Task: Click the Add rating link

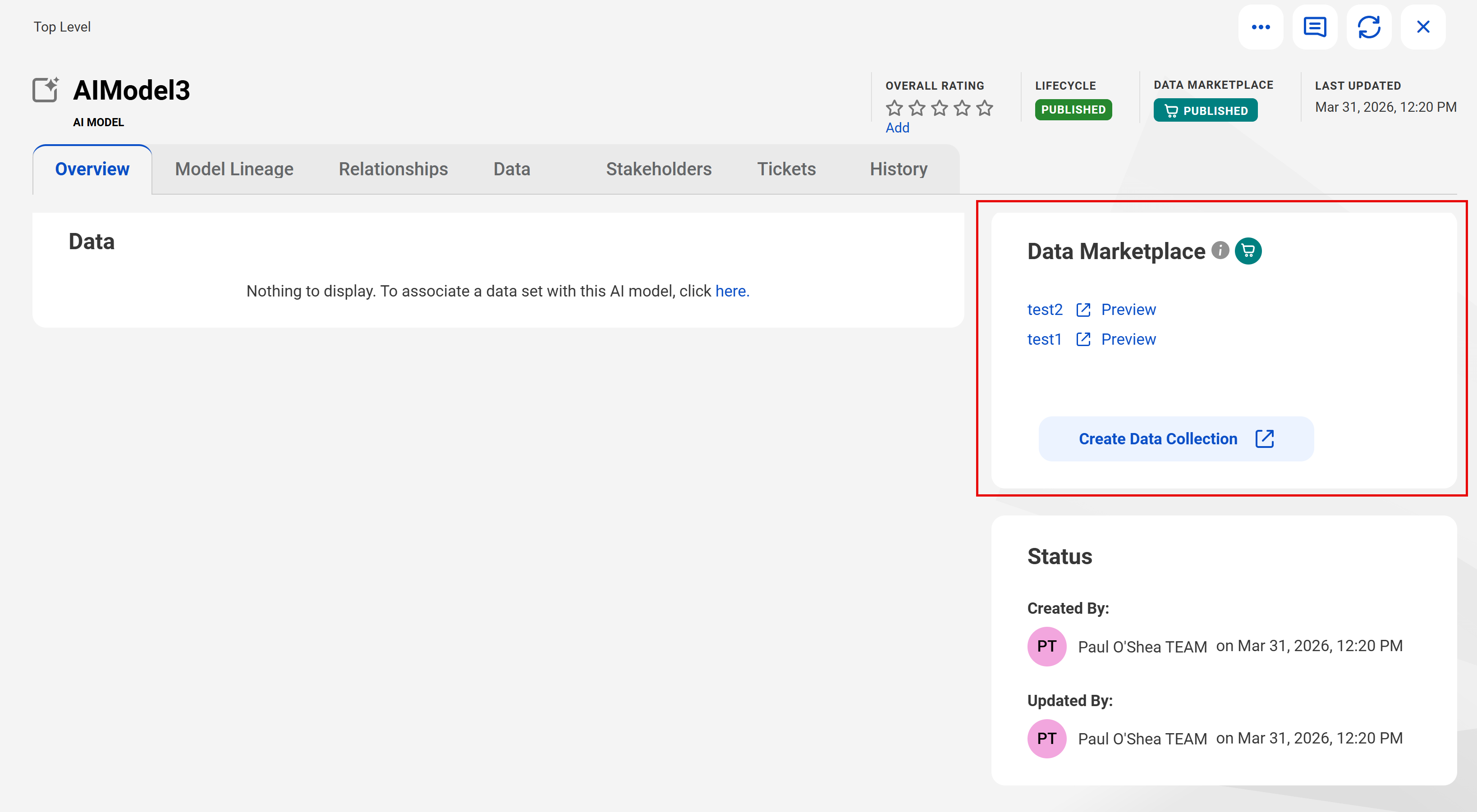Action: 897,128
